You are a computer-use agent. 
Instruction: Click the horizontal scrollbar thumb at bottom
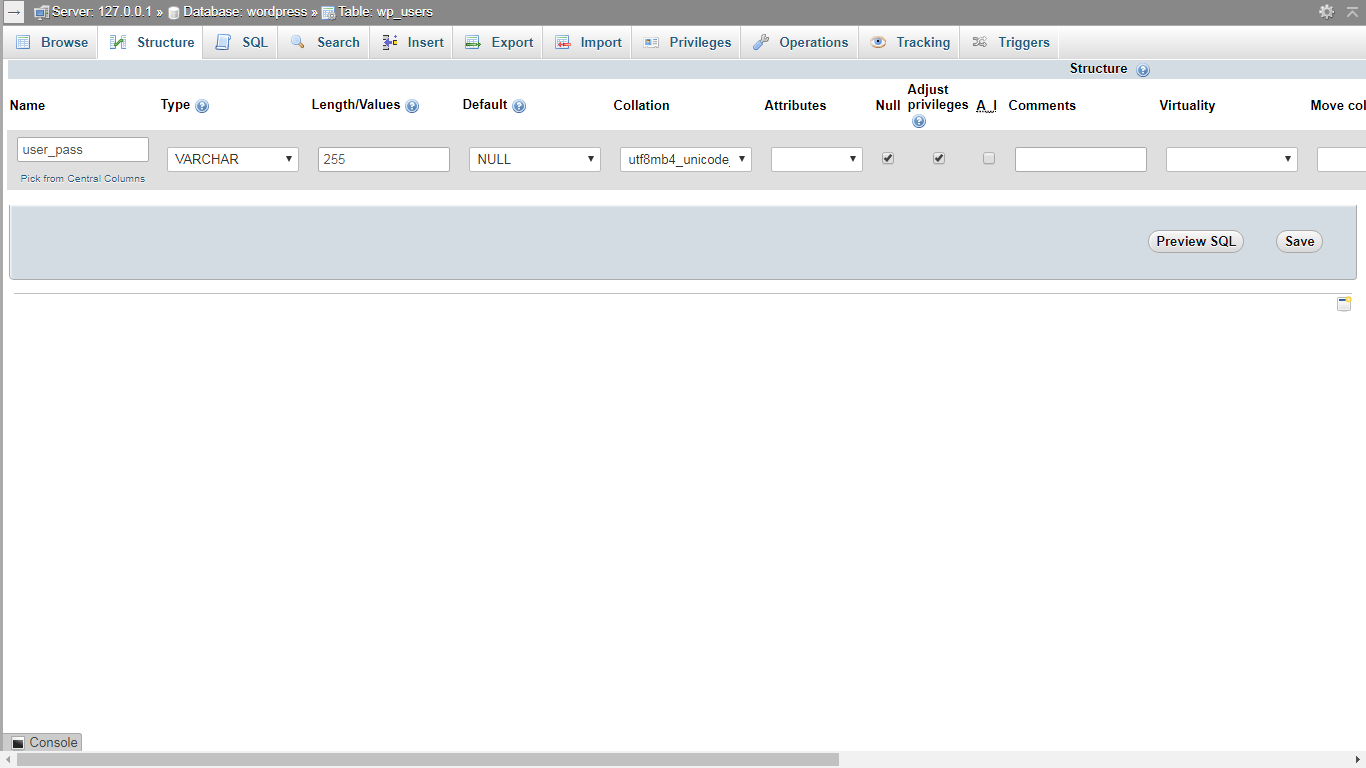[x=428, y=760]
